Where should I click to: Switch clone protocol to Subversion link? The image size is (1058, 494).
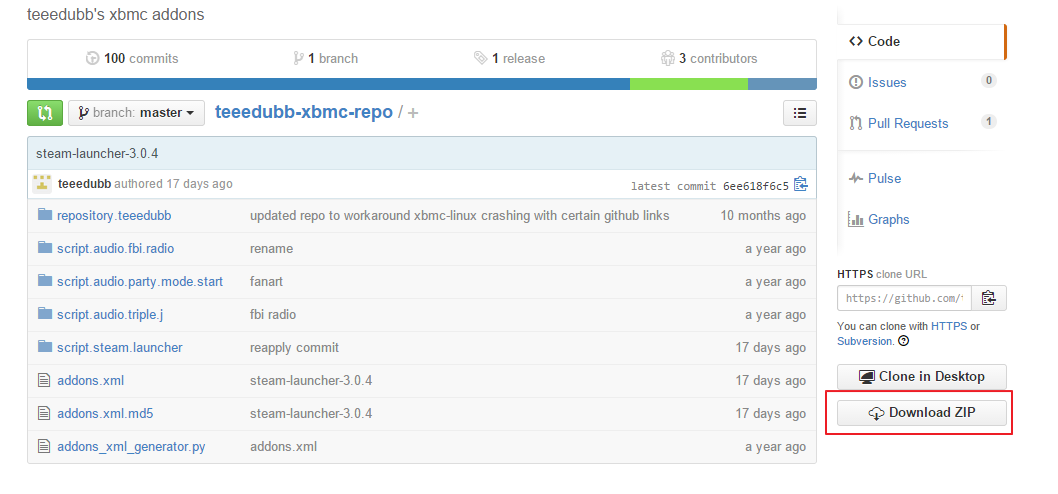(x=864, y=341)
